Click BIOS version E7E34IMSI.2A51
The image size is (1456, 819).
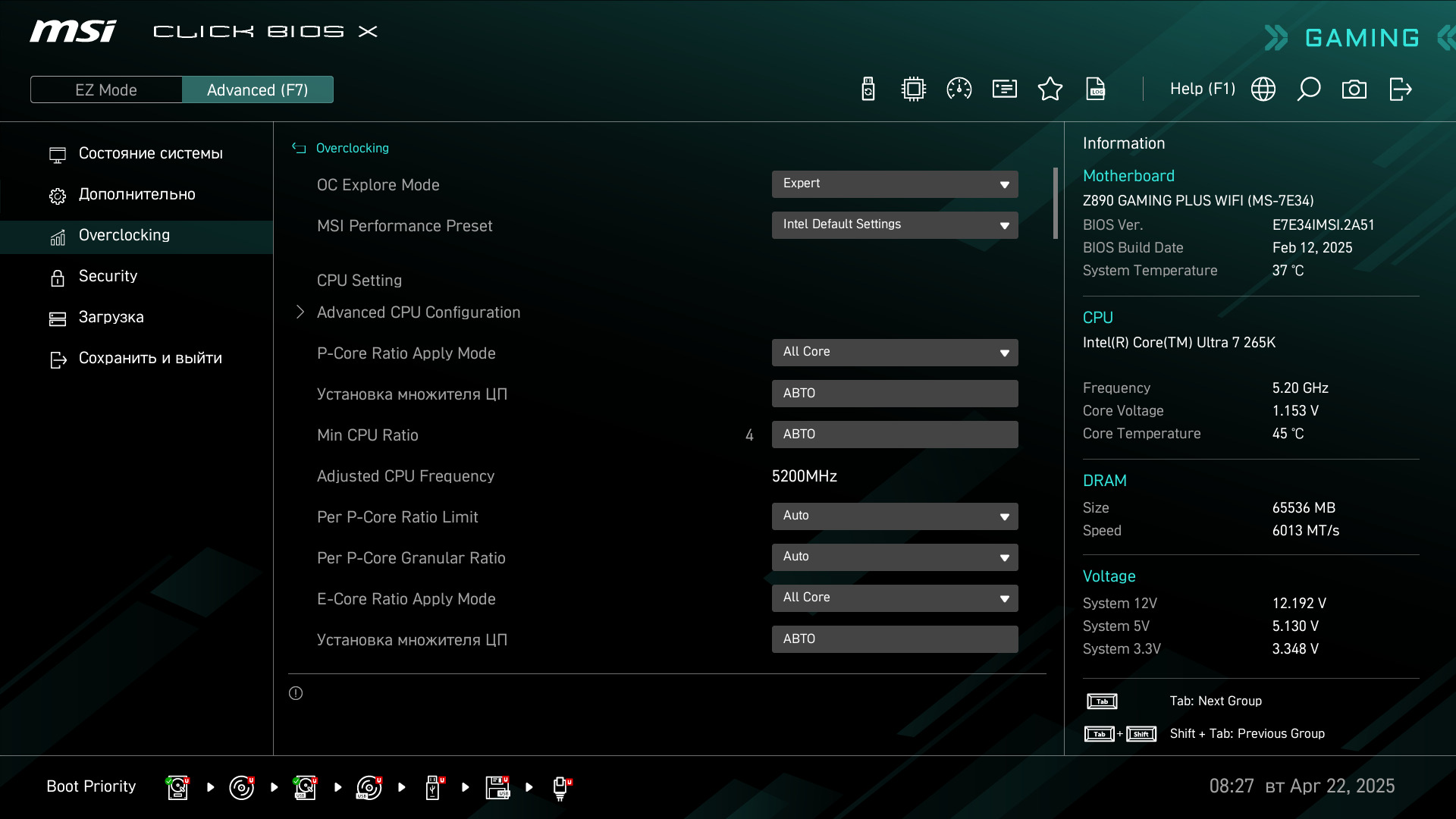click(x=1323, y=225)
